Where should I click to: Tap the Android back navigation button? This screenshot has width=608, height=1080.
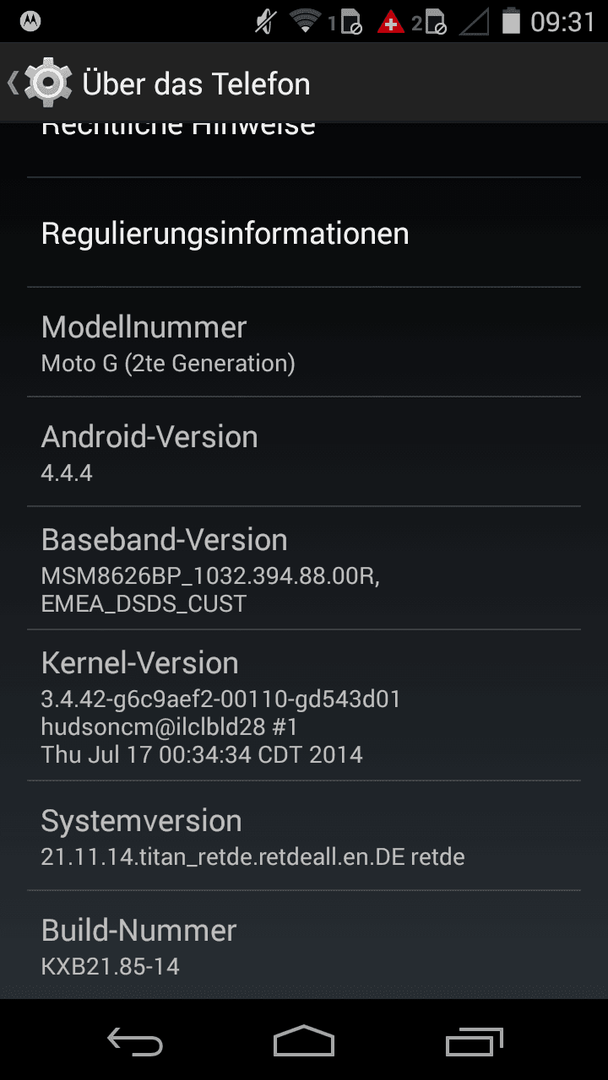[134, 1040]
